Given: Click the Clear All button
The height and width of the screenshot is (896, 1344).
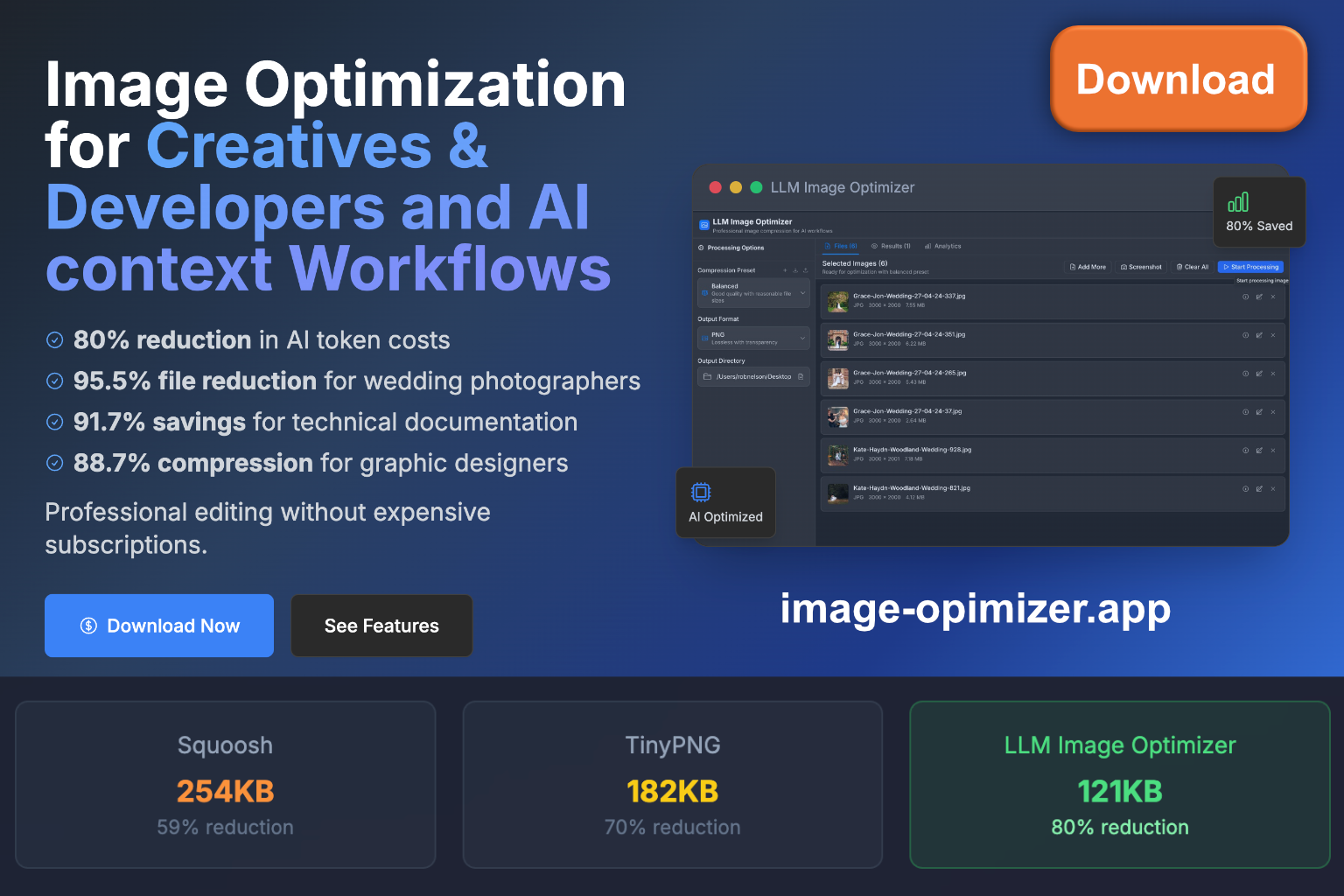Looking at the screenshot, I should 1193,267.
